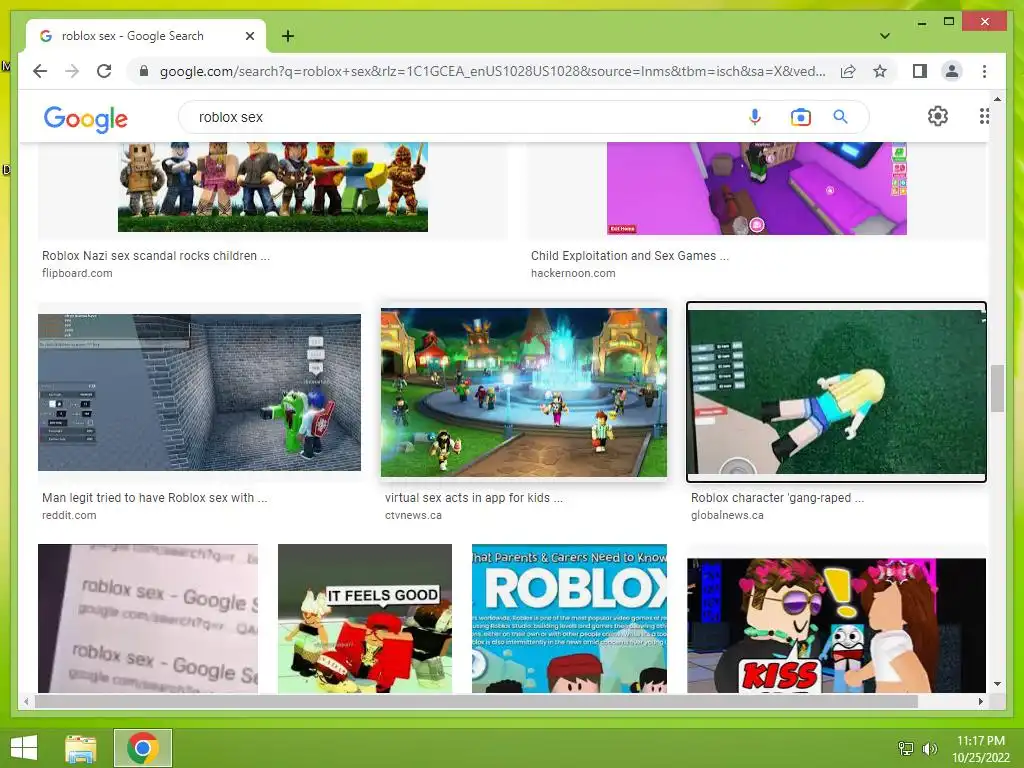The height and width of the screenshot is (768, 1024).
Task: Click the vertical scrollbar thumb
Action: coord(997,388)
